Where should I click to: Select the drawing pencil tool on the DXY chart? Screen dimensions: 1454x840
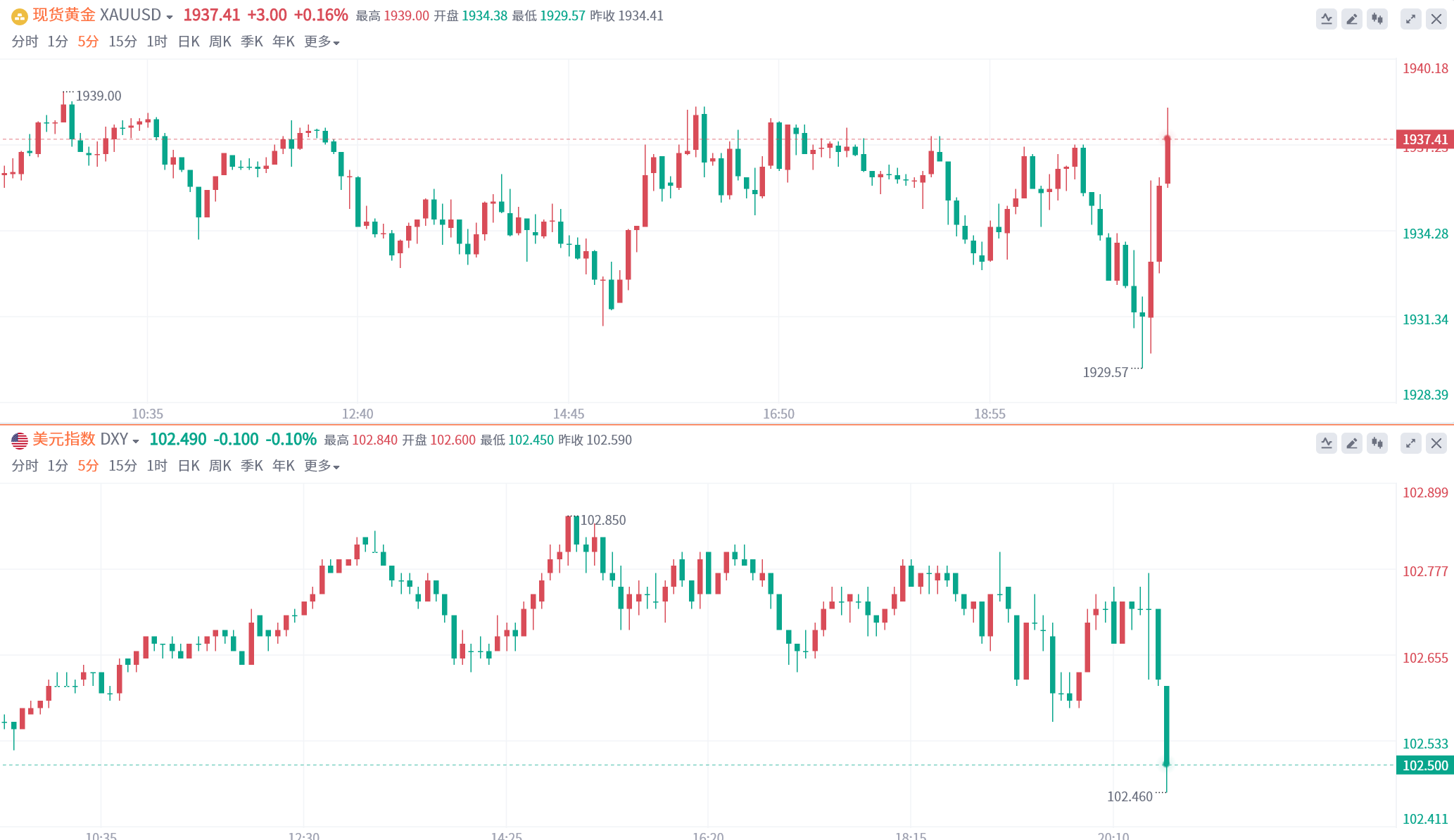(x=1351, y=443)
